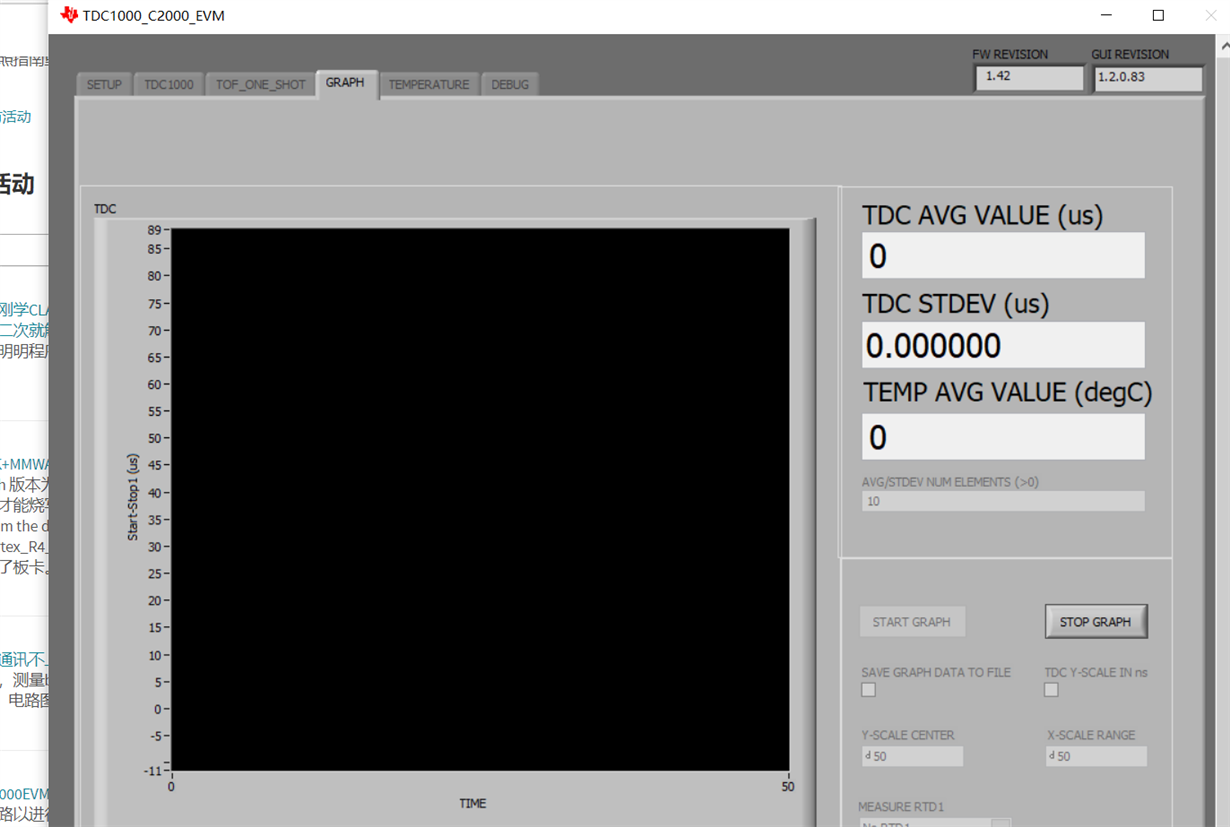Select the TOF_ONE_SHOT tab
This screenshot has height=827, width=1230.
pos(261,85)
